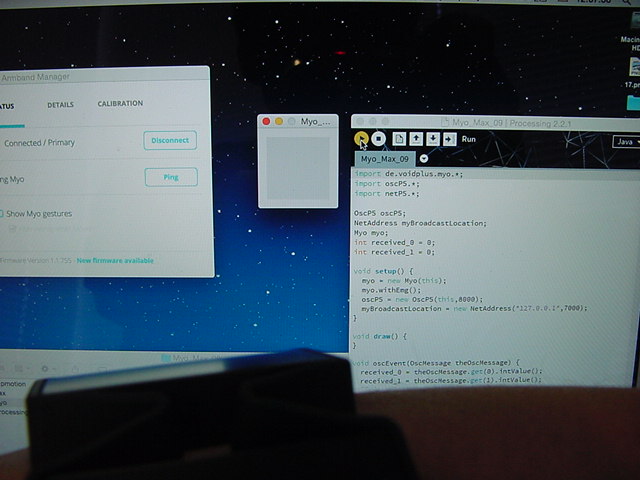Viewport: 640px width, 480px height.
Task: Click the Armband Manager window title
Action: click(35, 77)
